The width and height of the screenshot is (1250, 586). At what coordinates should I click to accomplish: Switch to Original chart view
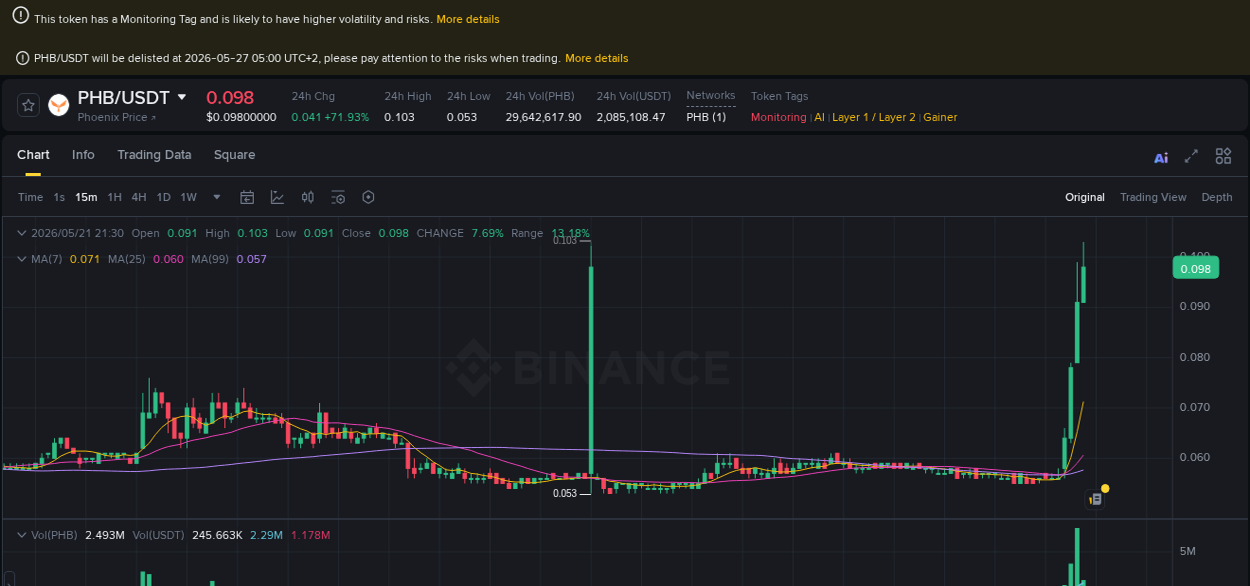[x=1085, y=197]
